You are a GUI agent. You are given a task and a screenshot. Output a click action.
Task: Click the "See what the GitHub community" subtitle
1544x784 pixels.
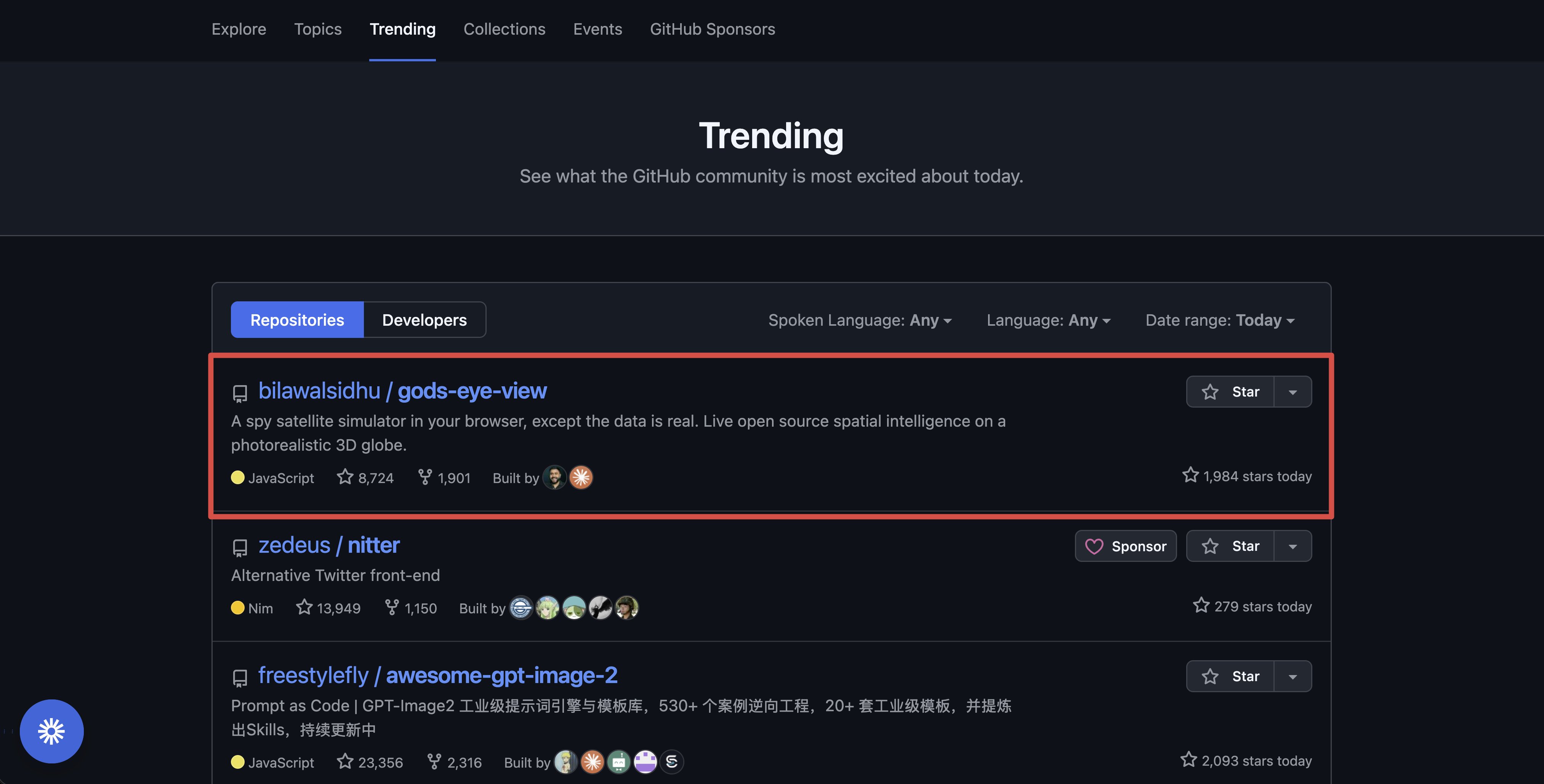pyautogui.click(x=771, y=176)
